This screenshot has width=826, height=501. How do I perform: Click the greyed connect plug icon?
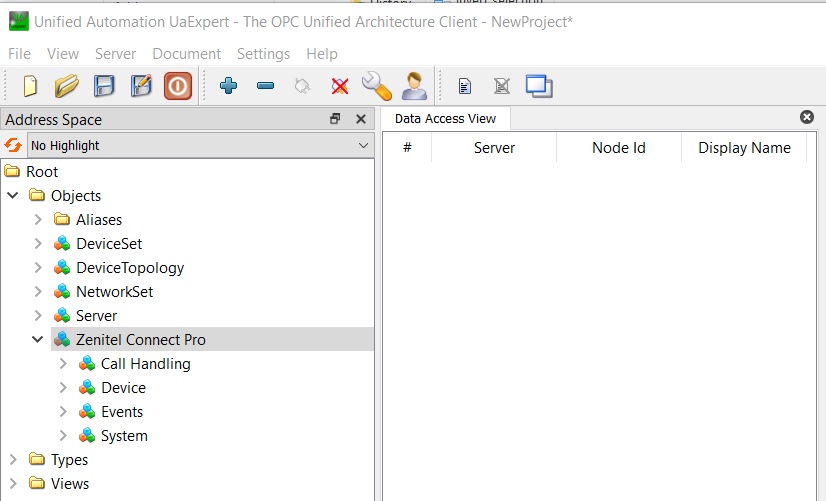point(302,86)
